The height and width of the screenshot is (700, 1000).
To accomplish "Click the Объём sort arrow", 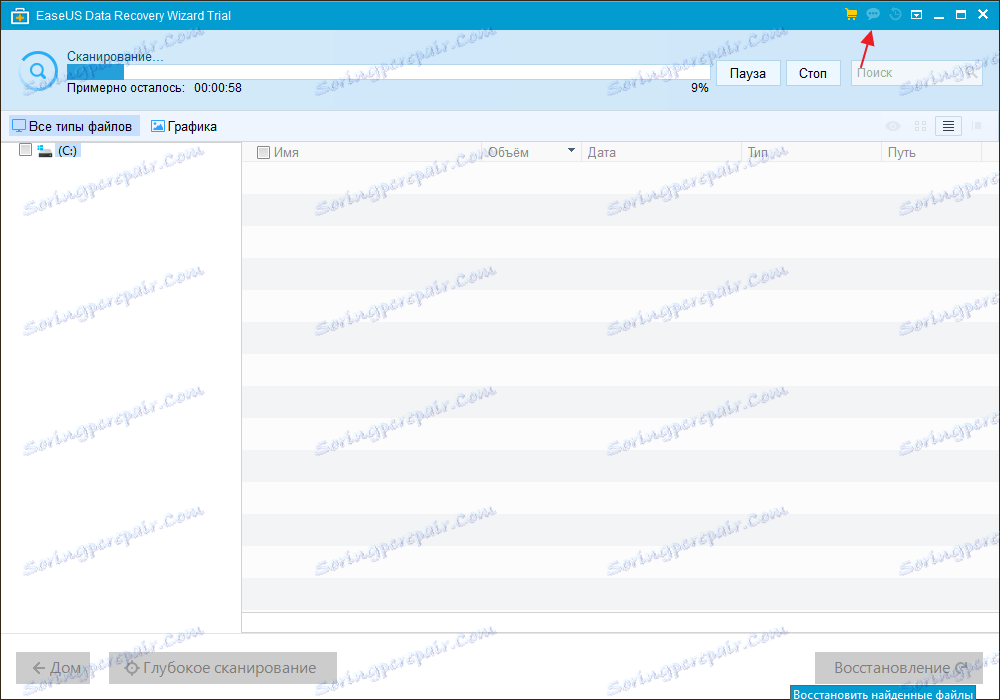I will click(571, 150).
